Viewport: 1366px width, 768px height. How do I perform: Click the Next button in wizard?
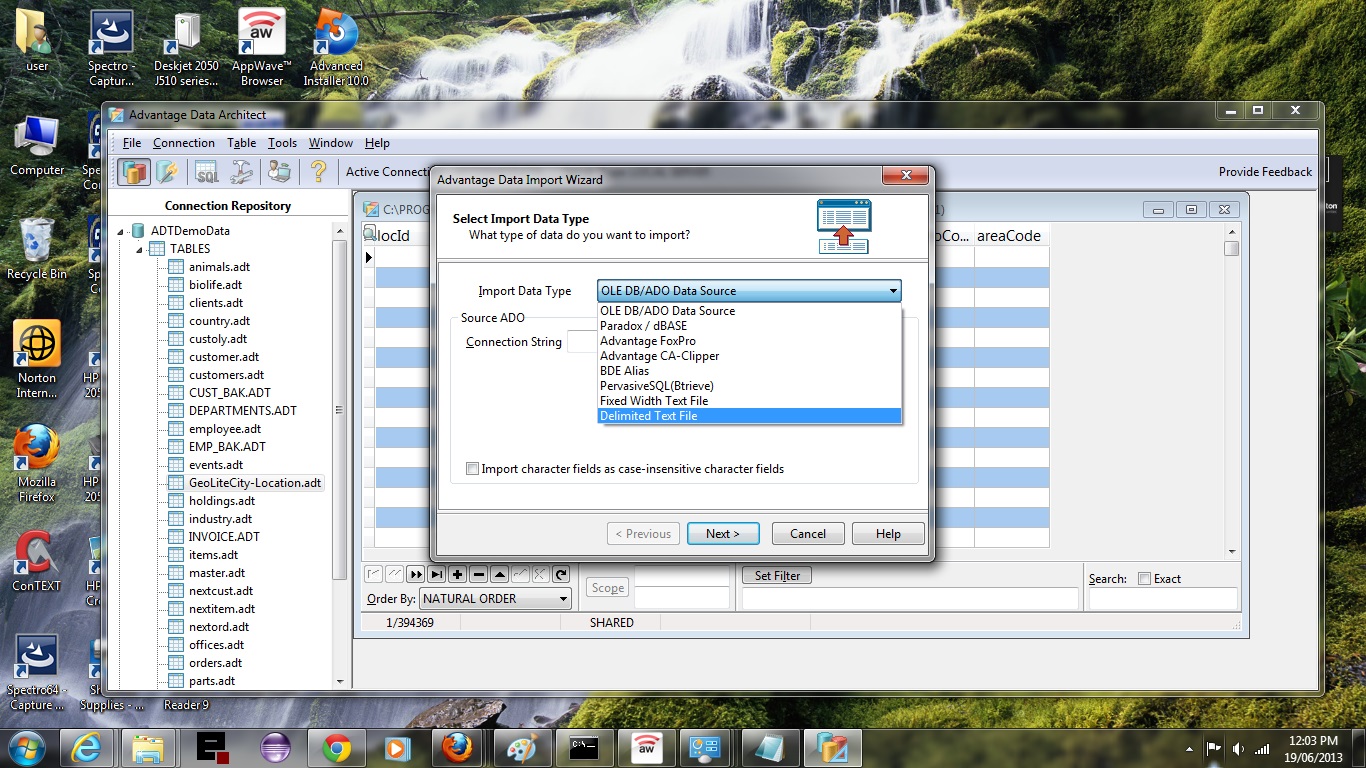[723, 534]
